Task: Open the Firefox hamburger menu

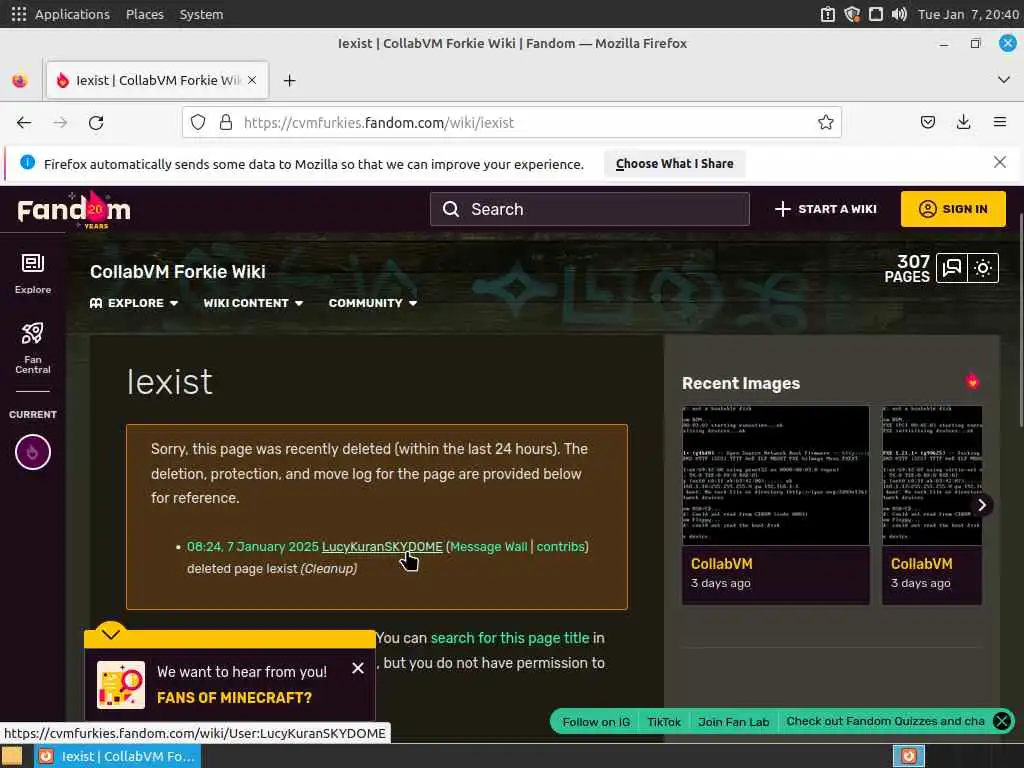Action: pos(999,122)
